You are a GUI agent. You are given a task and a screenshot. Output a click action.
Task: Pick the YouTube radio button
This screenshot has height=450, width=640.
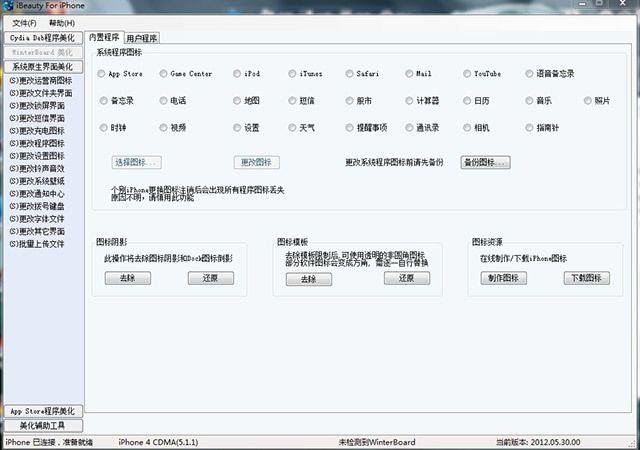click(x=467, y=74)
